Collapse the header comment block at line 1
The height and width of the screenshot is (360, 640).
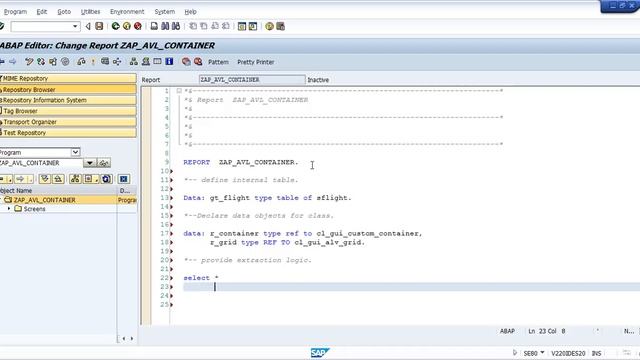click(179, 91)
